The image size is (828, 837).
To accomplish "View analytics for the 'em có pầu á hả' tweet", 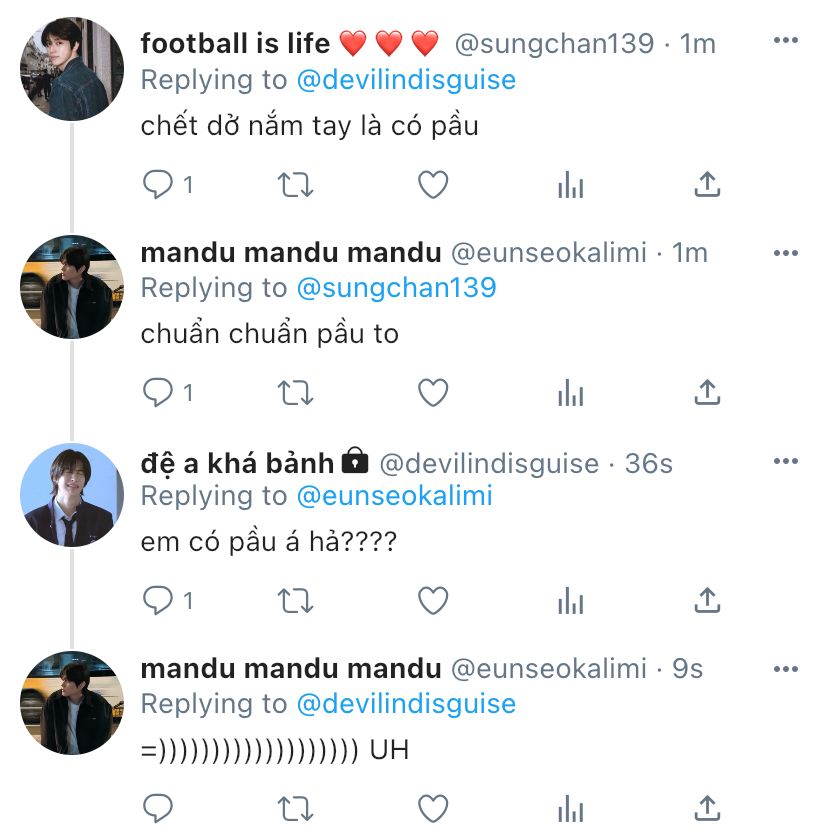I will coord(571,601).
